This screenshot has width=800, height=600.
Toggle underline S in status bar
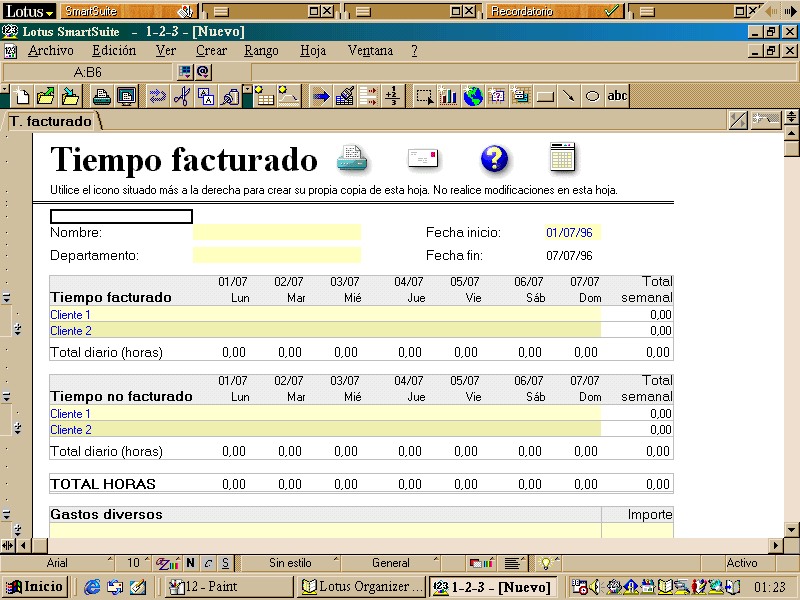coord(225,563)
